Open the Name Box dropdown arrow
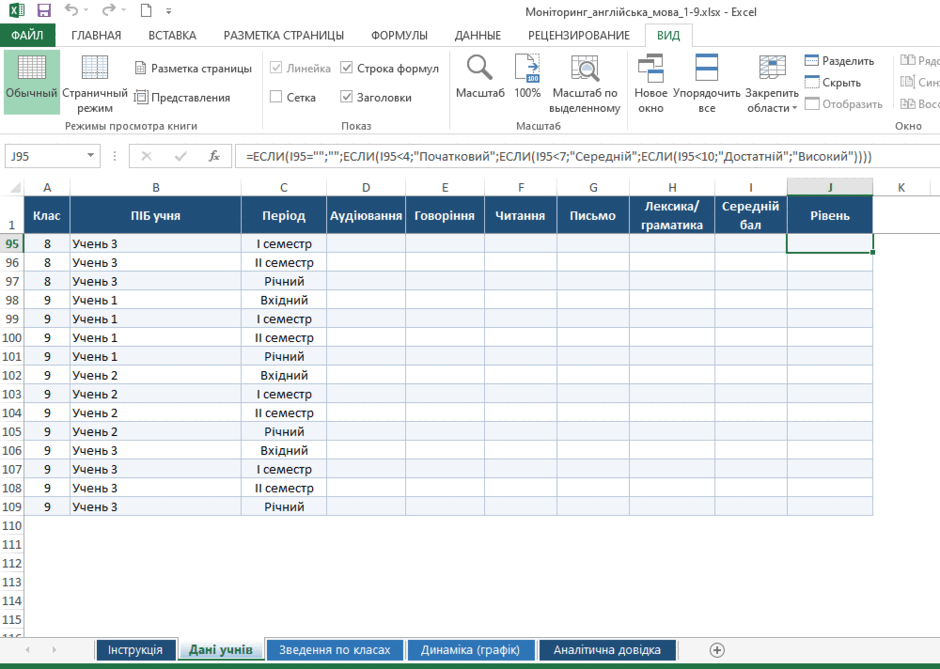The width and height of the screenshot is (940, 669). coord(91,156)
